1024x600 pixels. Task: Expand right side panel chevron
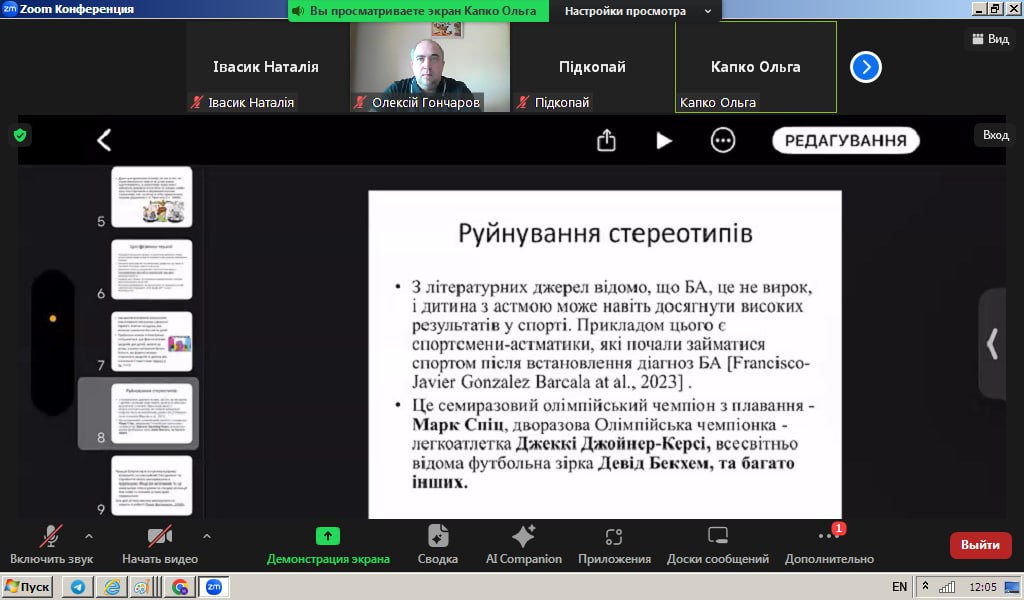tap(992, 343)
